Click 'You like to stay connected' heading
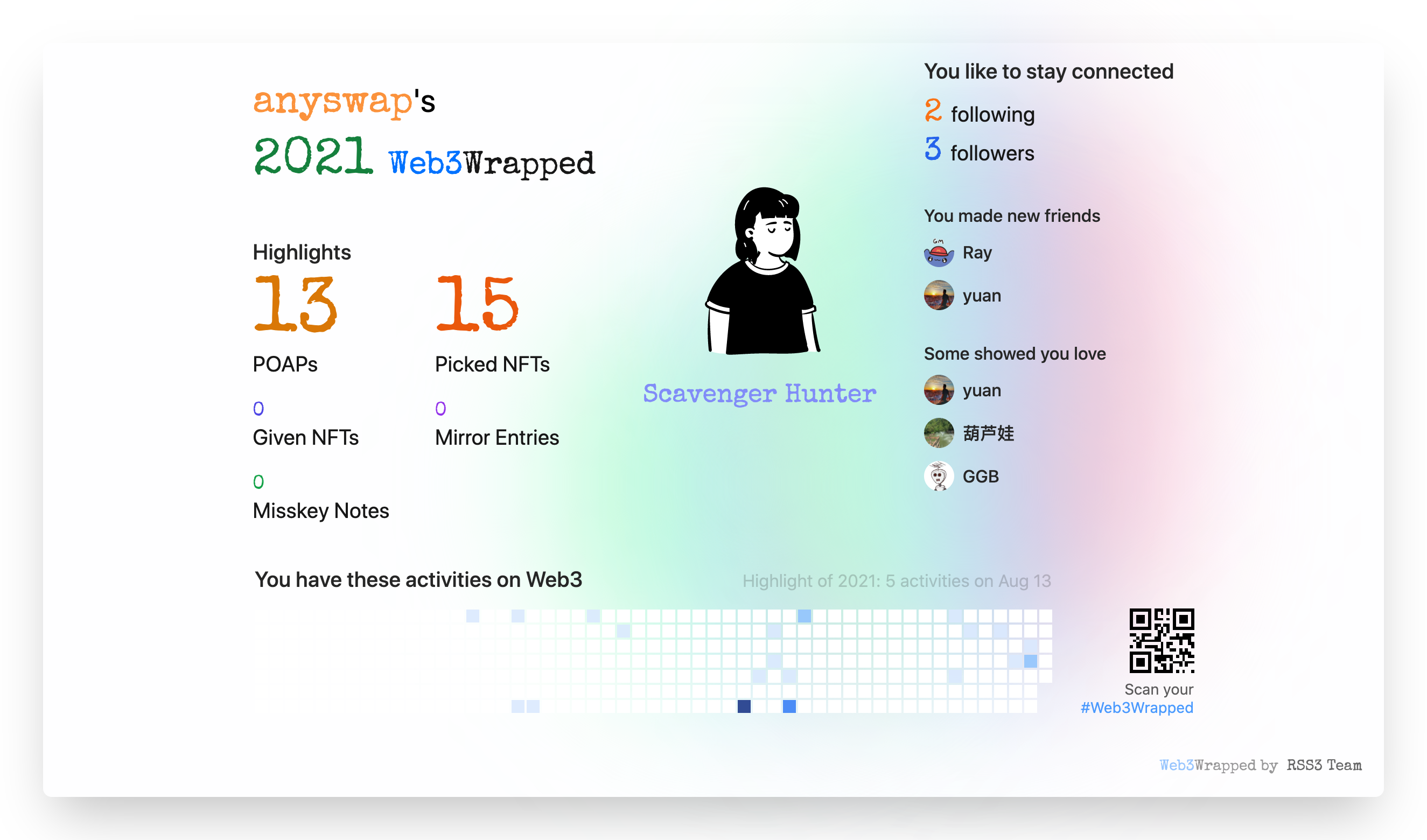Screen dimensions: 1427x840 (x=1049, y=72)
